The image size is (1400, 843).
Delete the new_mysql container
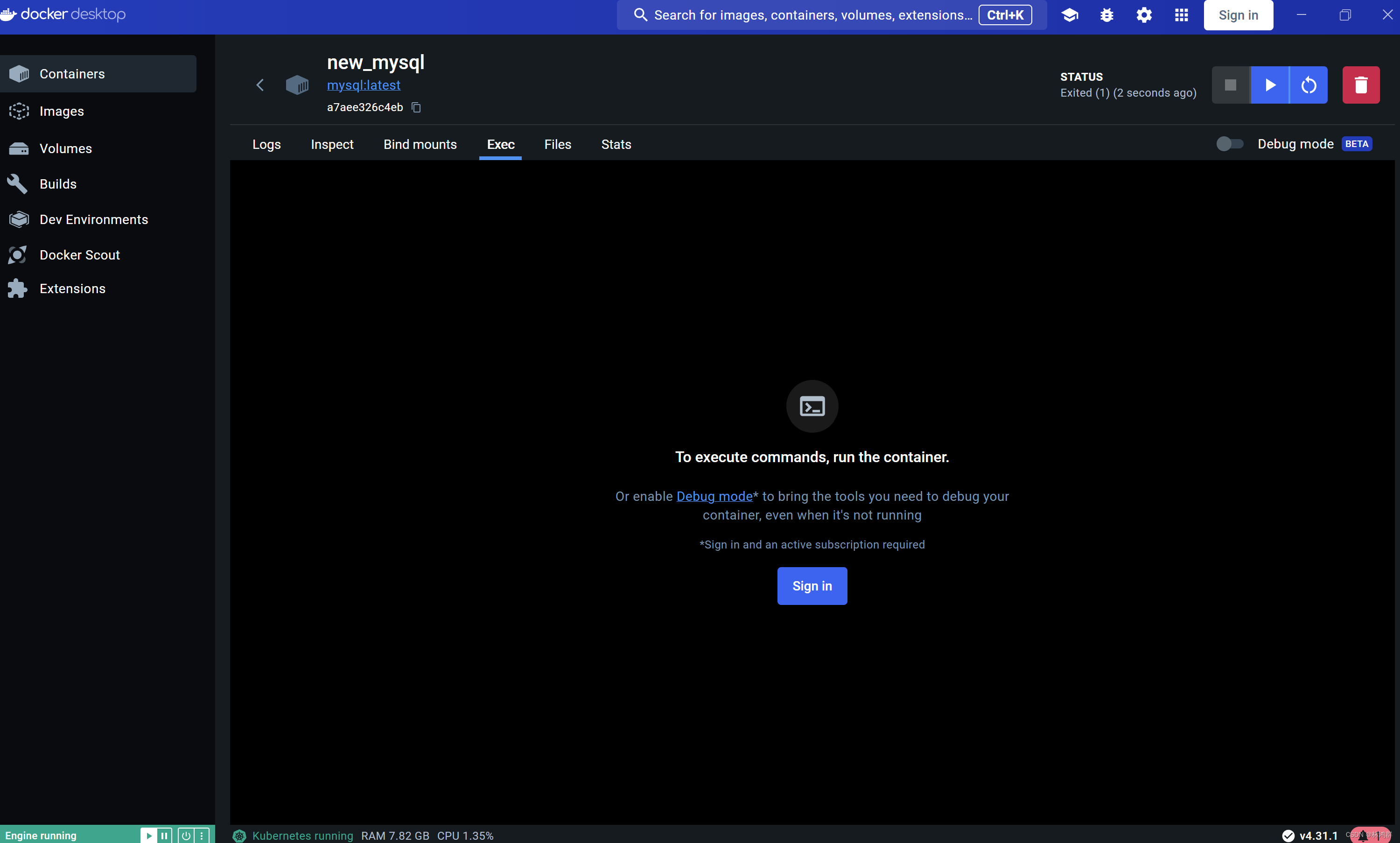[x=1361, y=85]
